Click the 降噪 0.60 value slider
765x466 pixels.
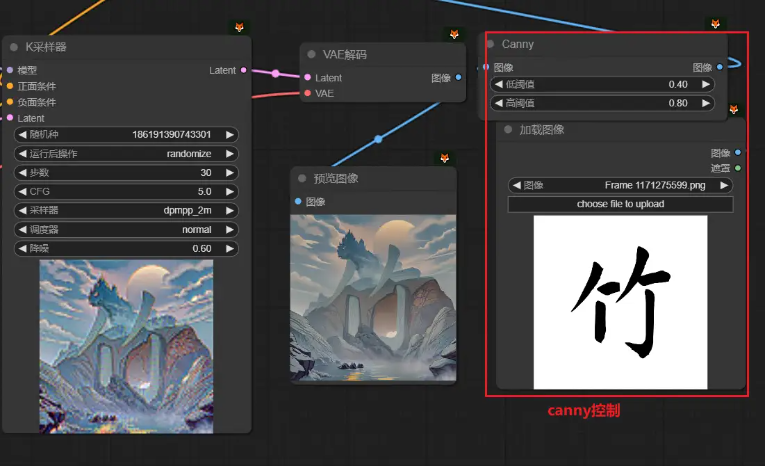(126, 248)
